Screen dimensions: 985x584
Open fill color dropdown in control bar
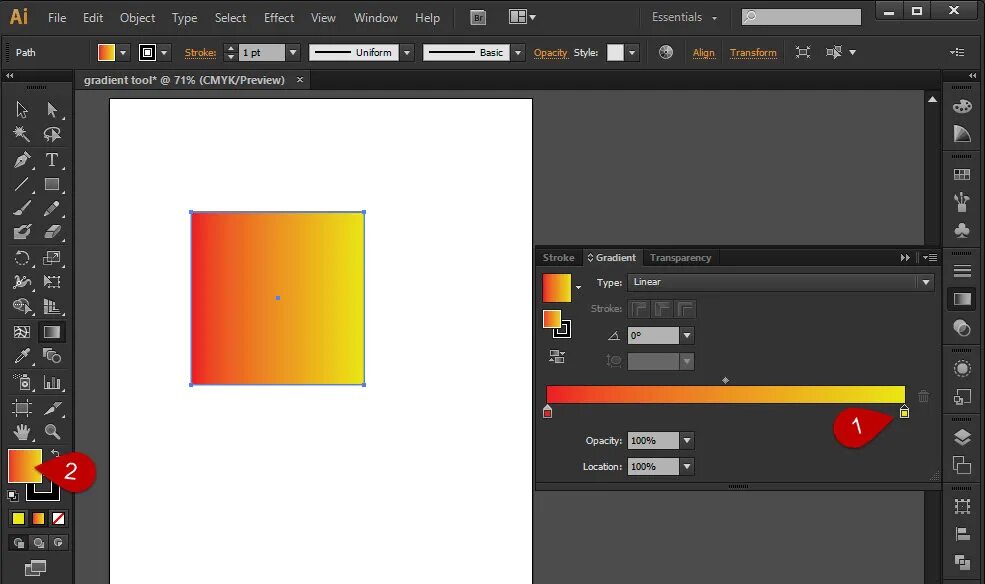tap(123, 52)
